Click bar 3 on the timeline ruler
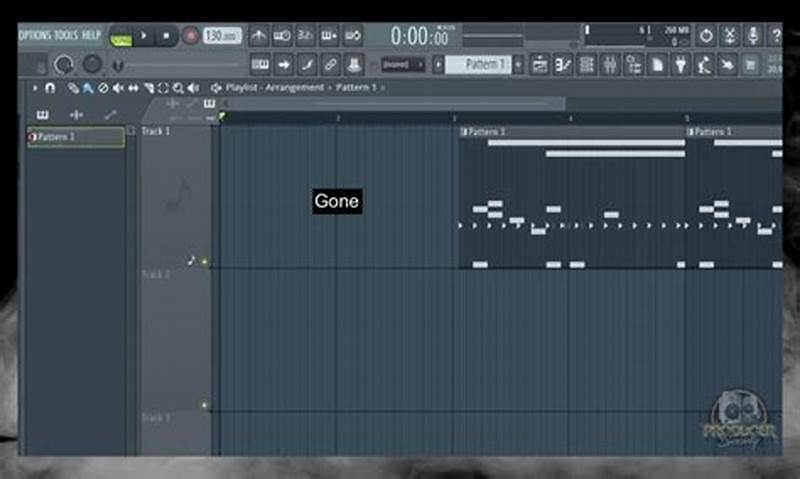This screenshot has width=800, height=479. [x=454, y=118]
